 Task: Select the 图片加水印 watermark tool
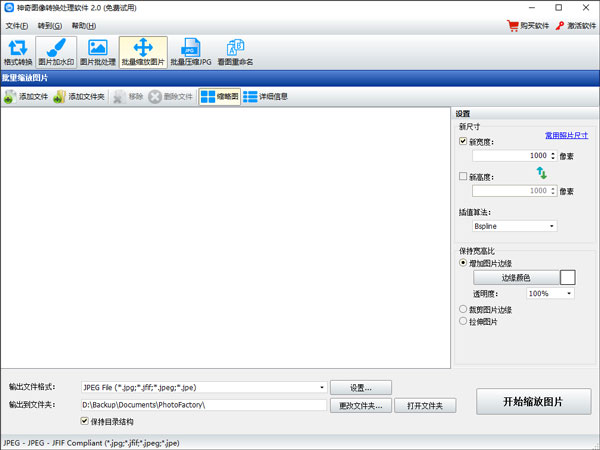[56, 52]
